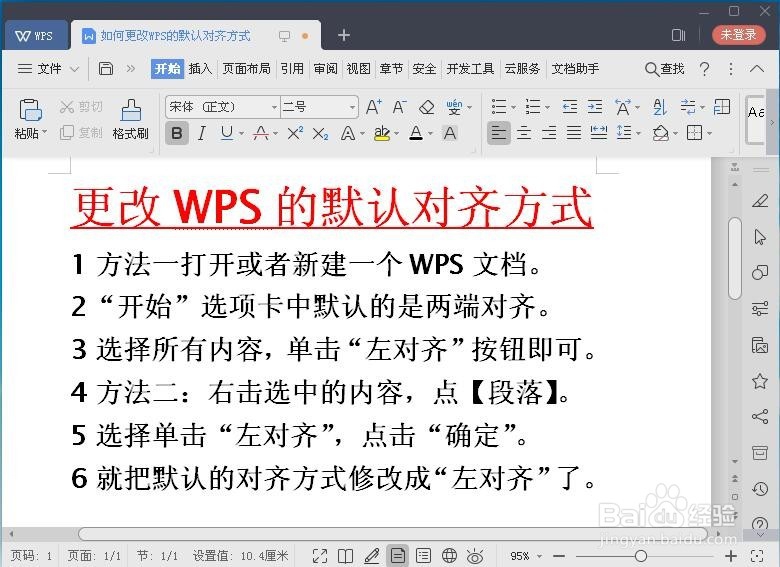Adjust the zoom slider handle
The image size is (780, 567).
click(641, 556)
